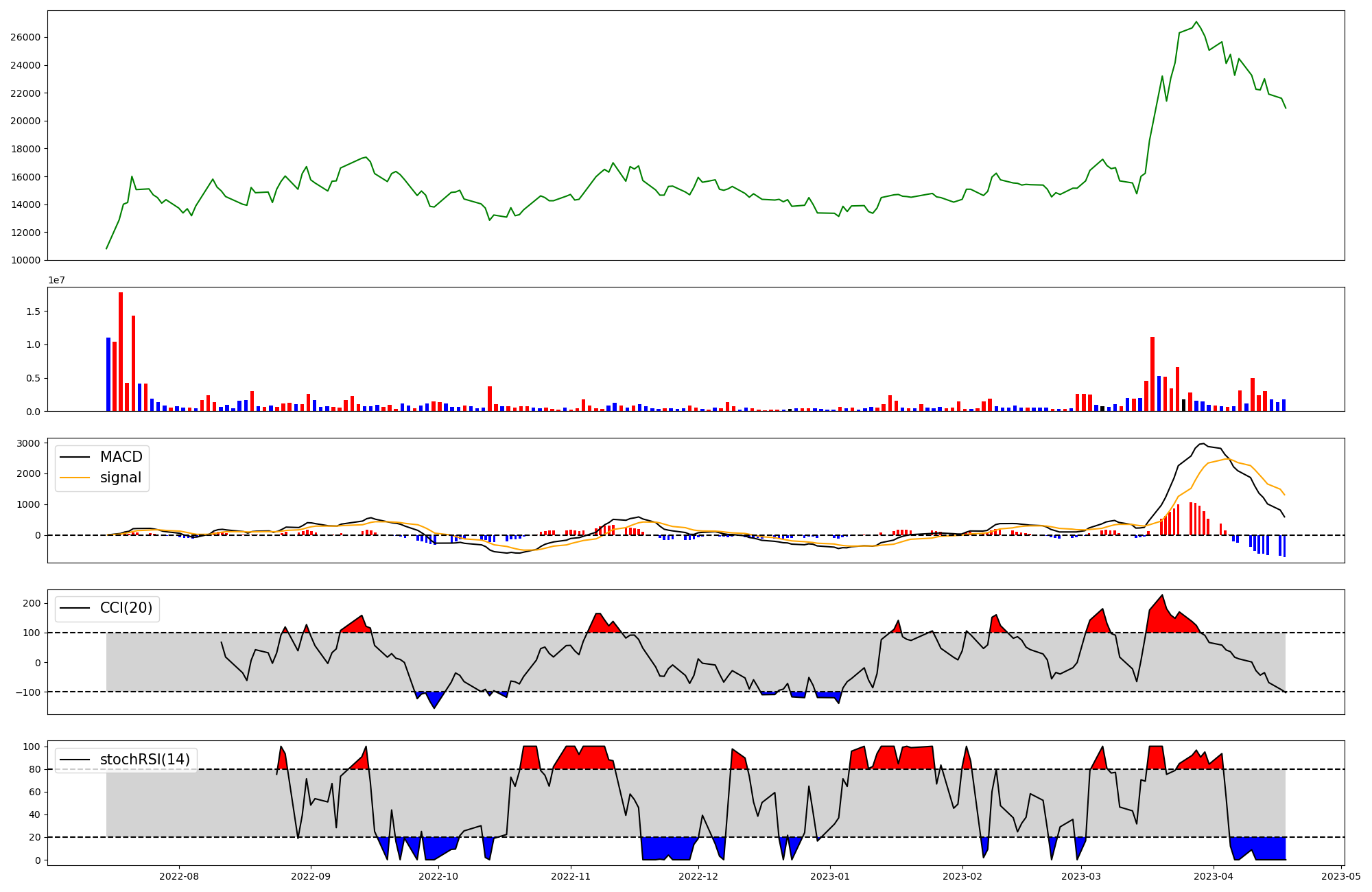Click the black MACD legend line swatch
1372x892 pixels.
(x=75, y=457)
